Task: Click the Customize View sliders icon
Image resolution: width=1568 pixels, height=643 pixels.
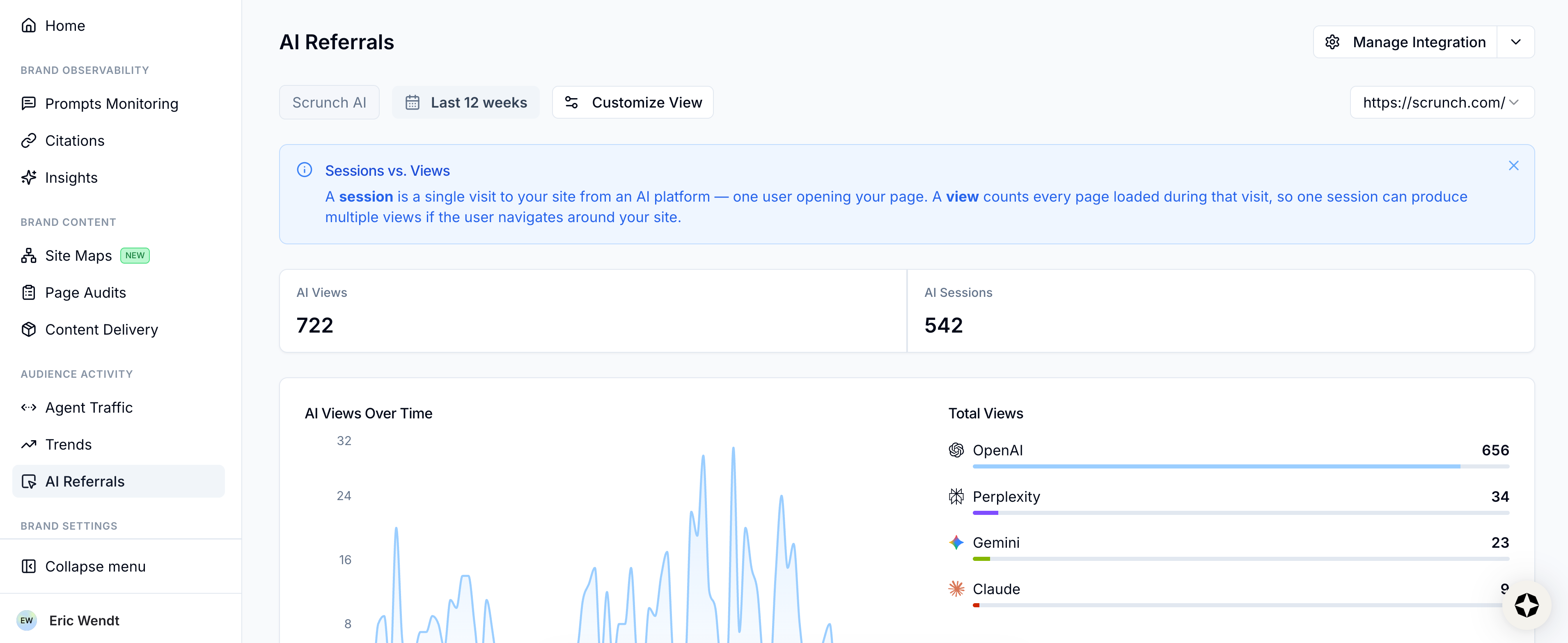Action: (x=571, y=102)
